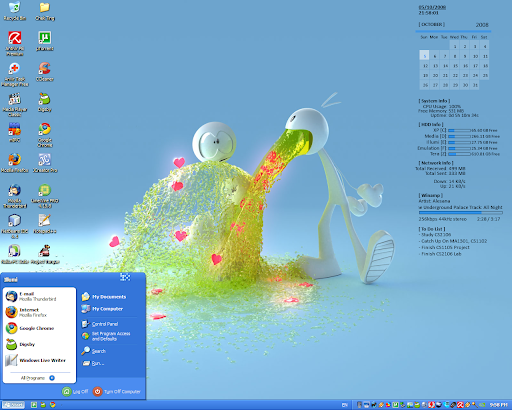The image size is (512, 410).
Task: Open AnVir Task Manager Pro desktop shortcut
Action: (x=15, y=75)
